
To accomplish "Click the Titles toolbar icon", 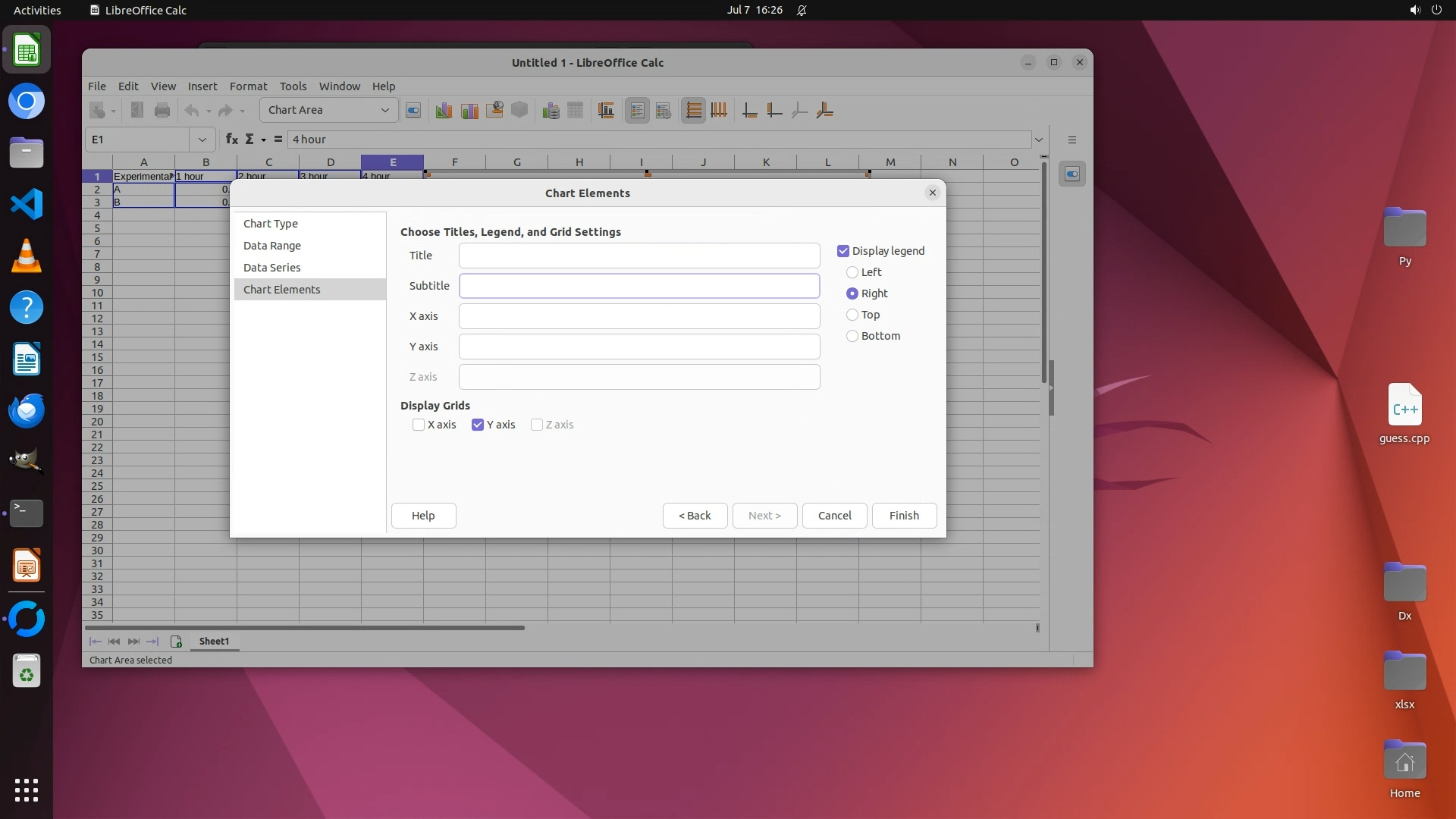I will pyautogui.click(x=606, y=111).
